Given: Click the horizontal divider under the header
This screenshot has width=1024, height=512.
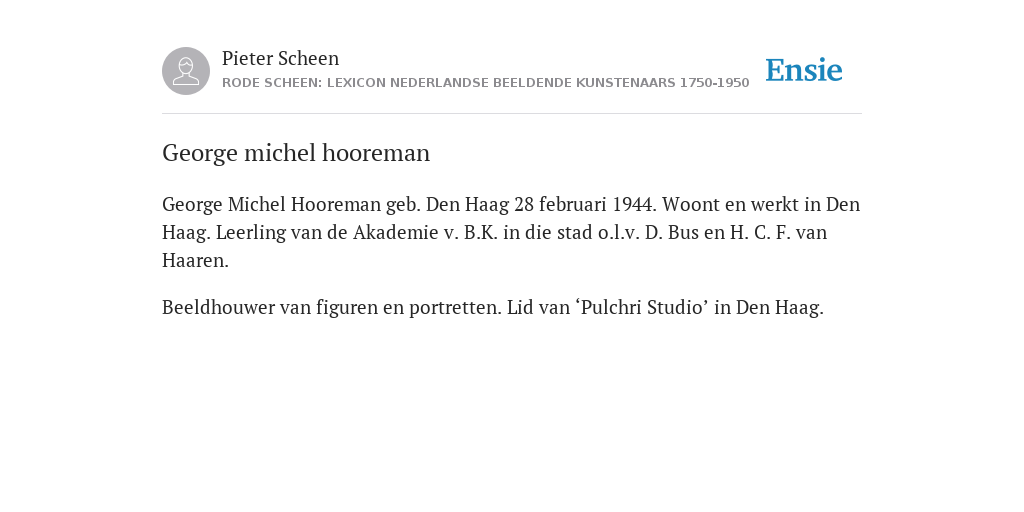Looking at the screenshot, I should point(512,114).
